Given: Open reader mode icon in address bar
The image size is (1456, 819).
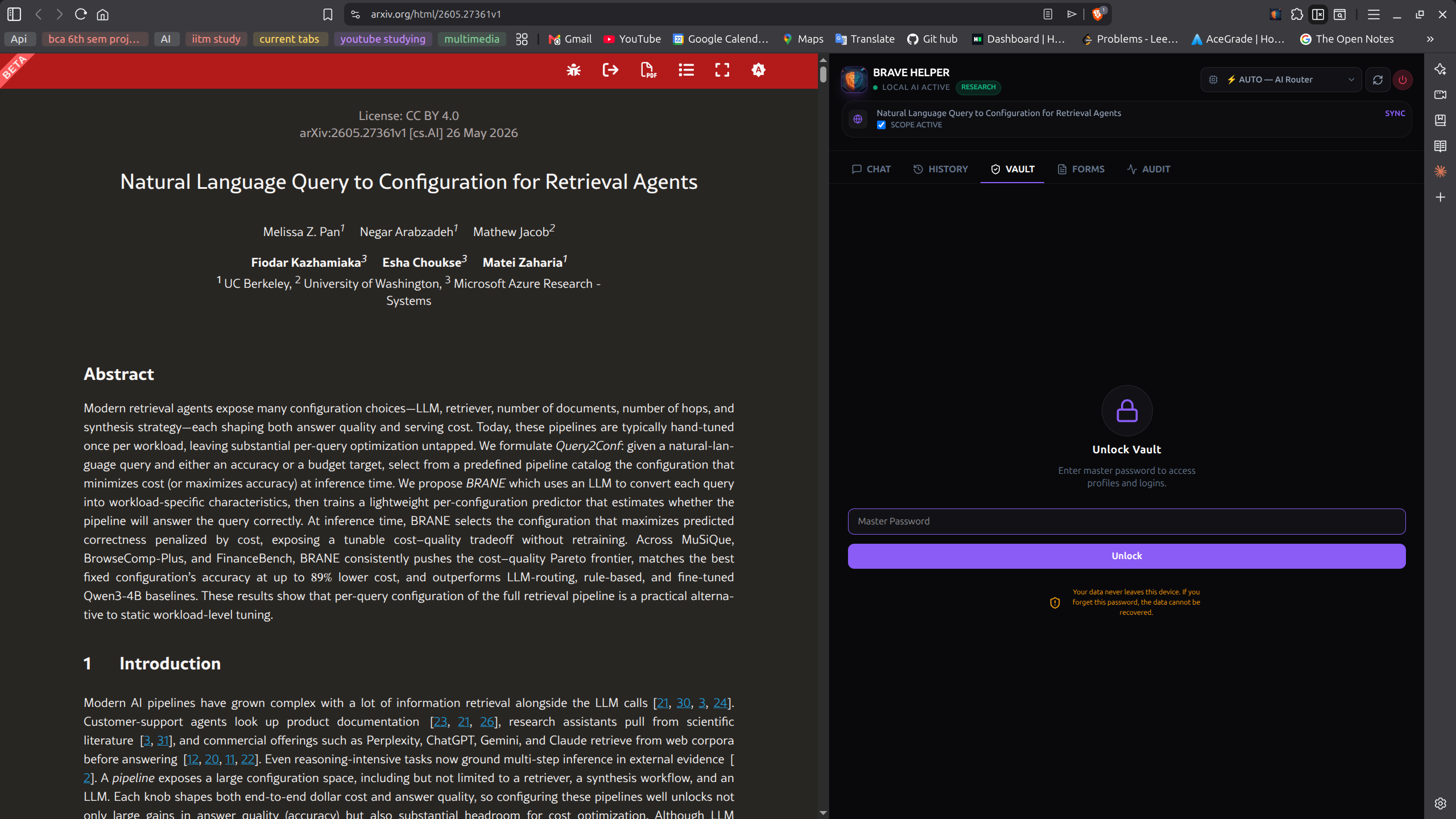Looking at the screenshot, I should click(x=1048, y=14).
